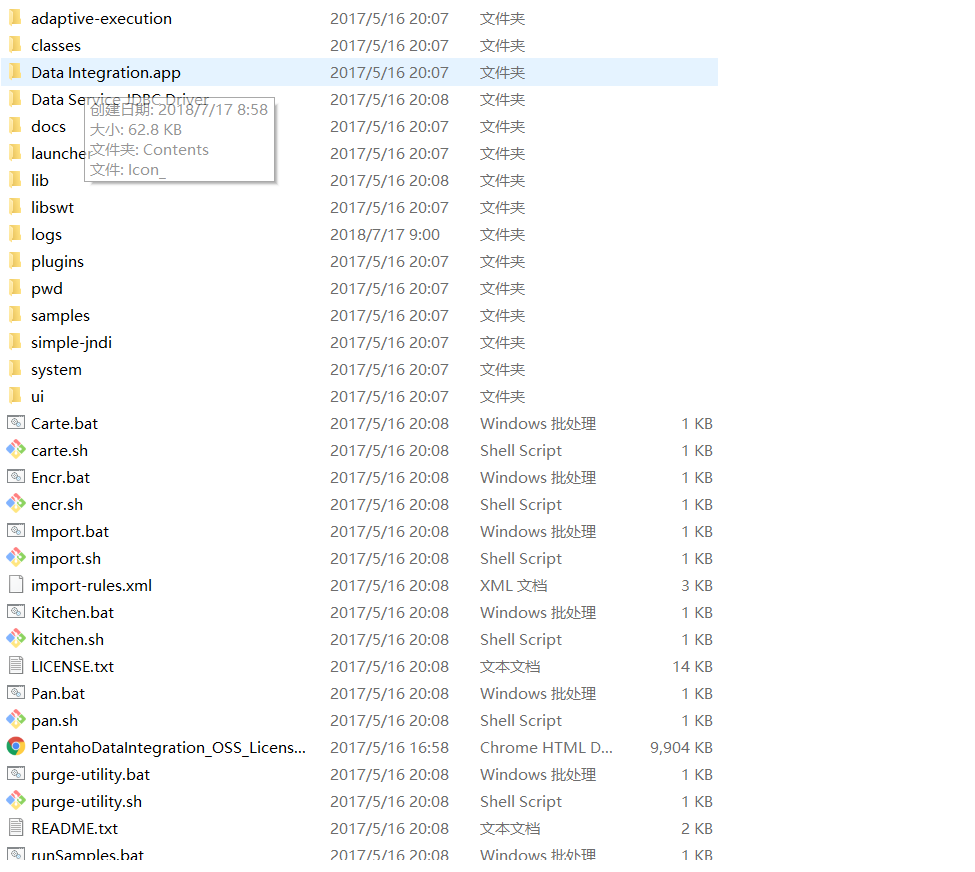Select the file name import.sh
Screen dimensions: 975x872
pos(66,559)
